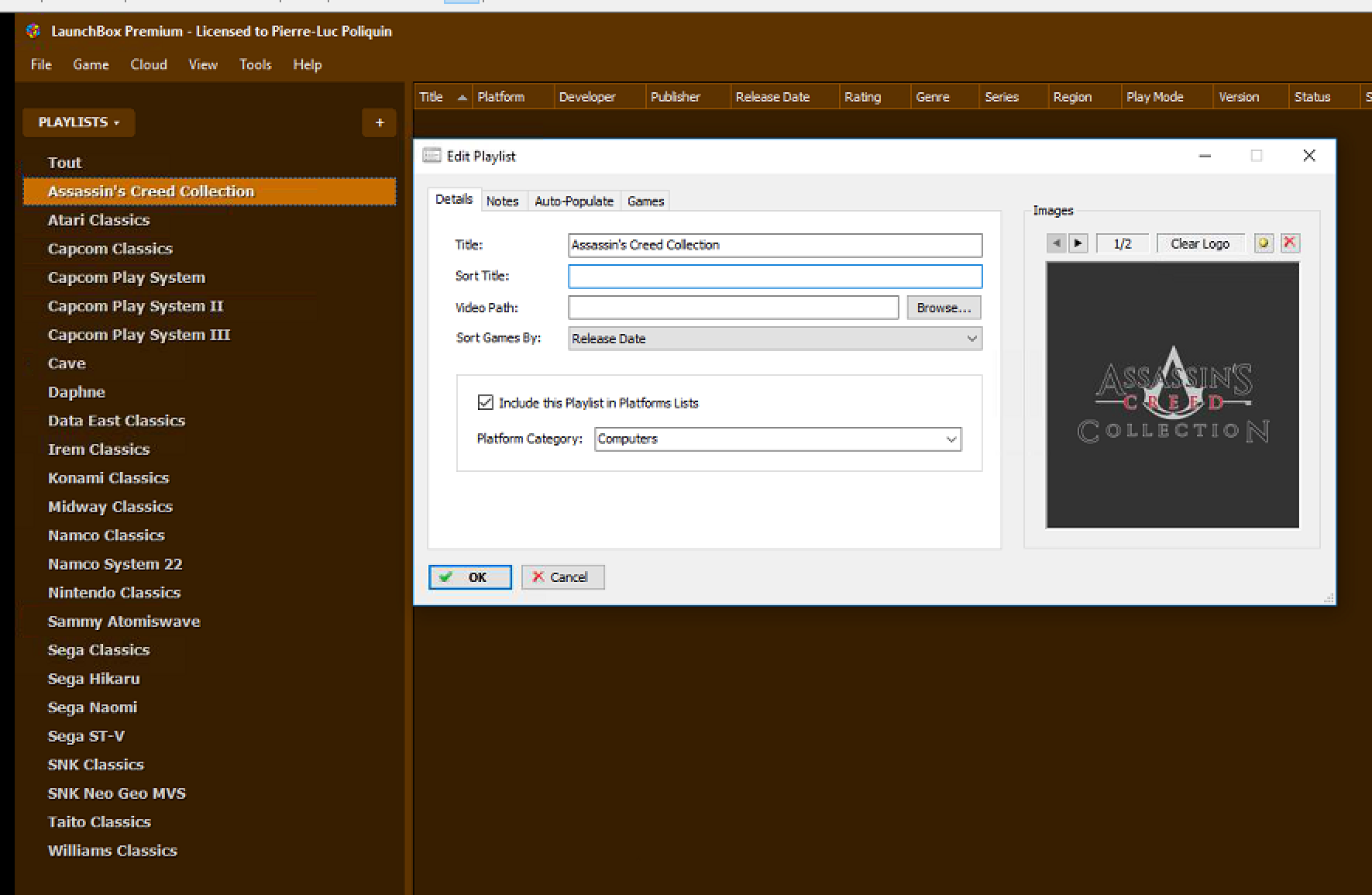The height and width of the screenshot is (895, 1372).
Task: Select the Sammy Atomiswave playlist
Action: click(209, 621)
